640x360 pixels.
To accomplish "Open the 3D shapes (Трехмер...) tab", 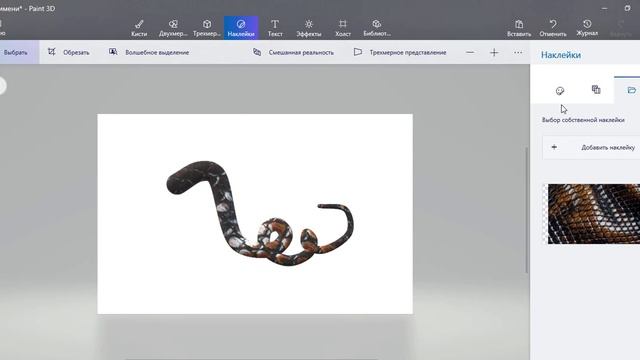I will click(207, 28).
